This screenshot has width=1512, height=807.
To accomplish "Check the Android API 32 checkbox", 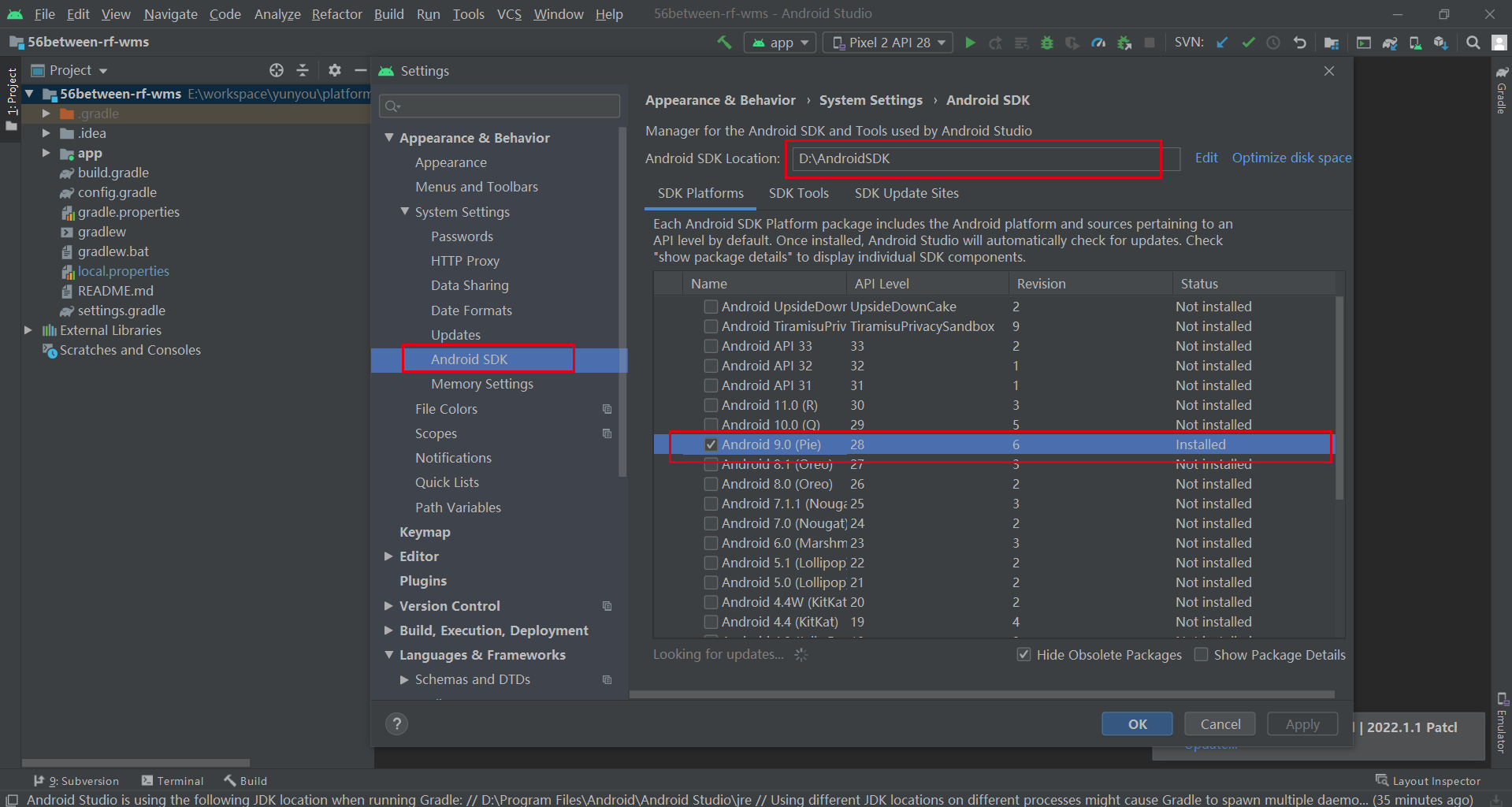I will click(x=711, y=366).
